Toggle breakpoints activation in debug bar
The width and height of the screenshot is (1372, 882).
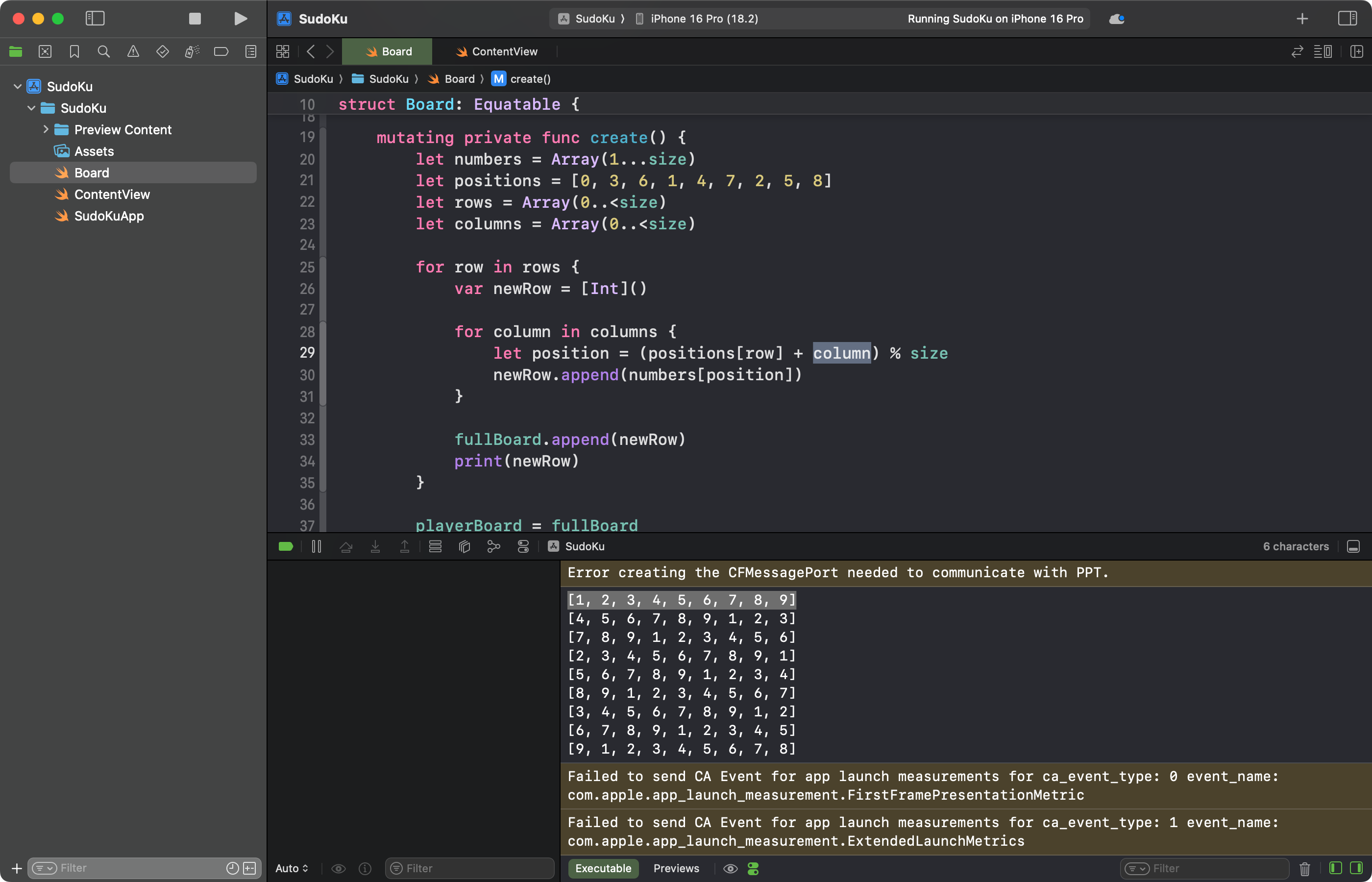[286, 546]
